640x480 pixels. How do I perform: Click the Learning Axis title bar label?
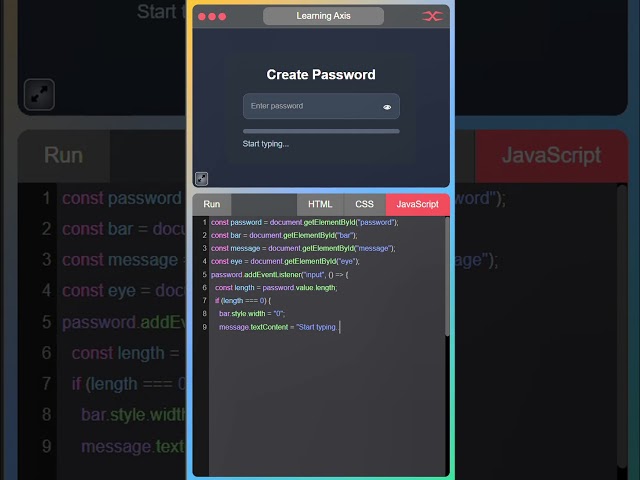click(x=323, y=16)
